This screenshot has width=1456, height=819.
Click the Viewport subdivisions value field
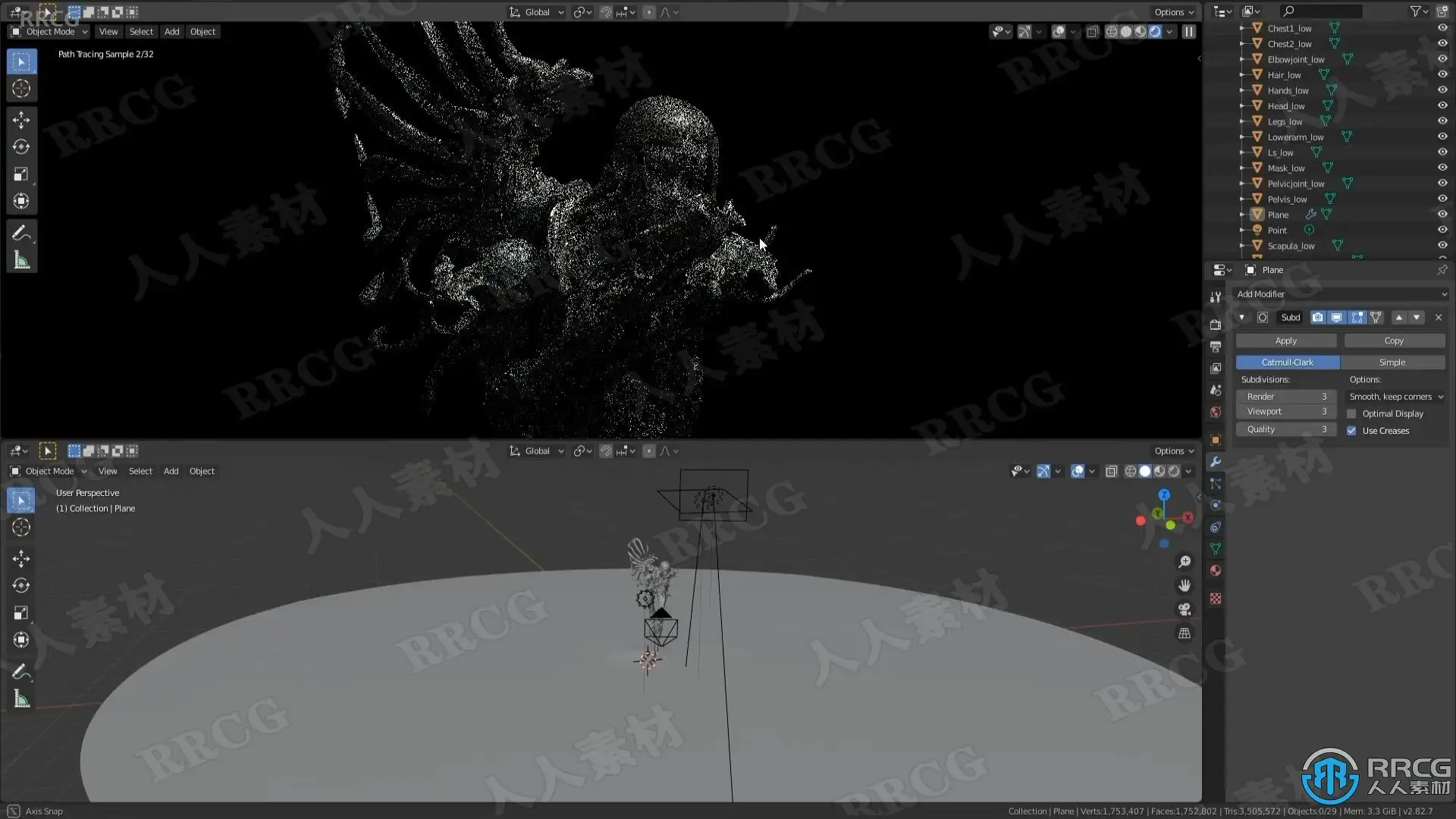click(1286, 412)
